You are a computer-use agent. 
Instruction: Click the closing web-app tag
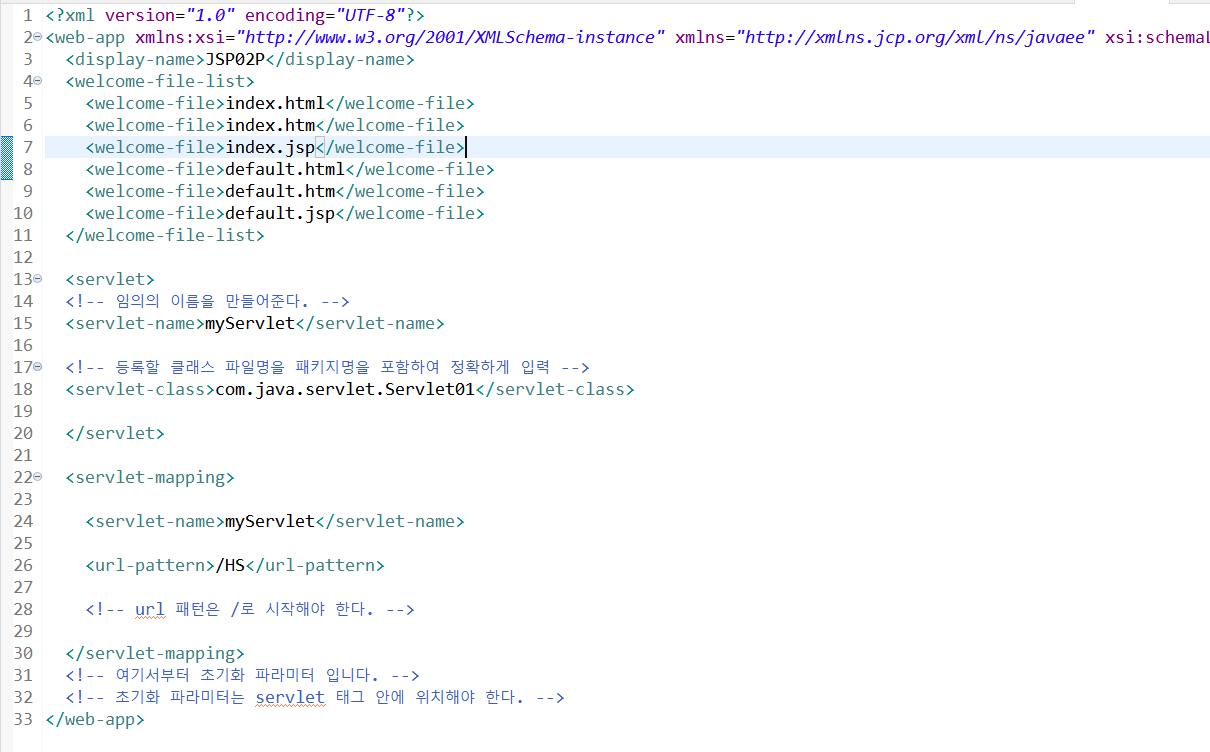[95, 719]
